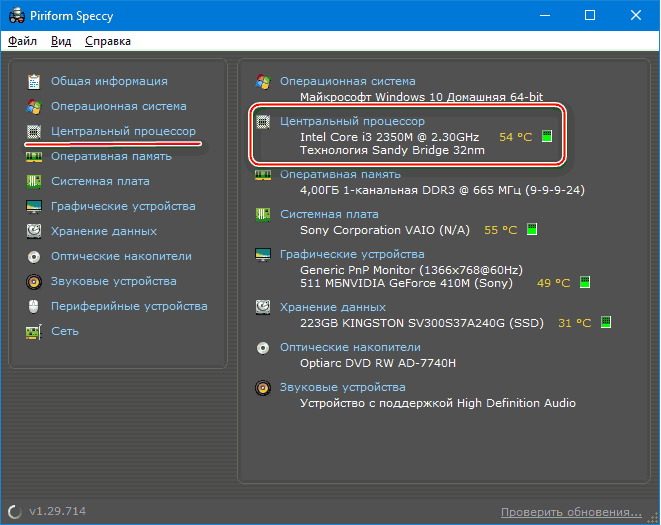Image resolution: width=661 pixels, height=525 pixels.
Task: Click the 54 °C CPU temperature value
Action: 516,137
